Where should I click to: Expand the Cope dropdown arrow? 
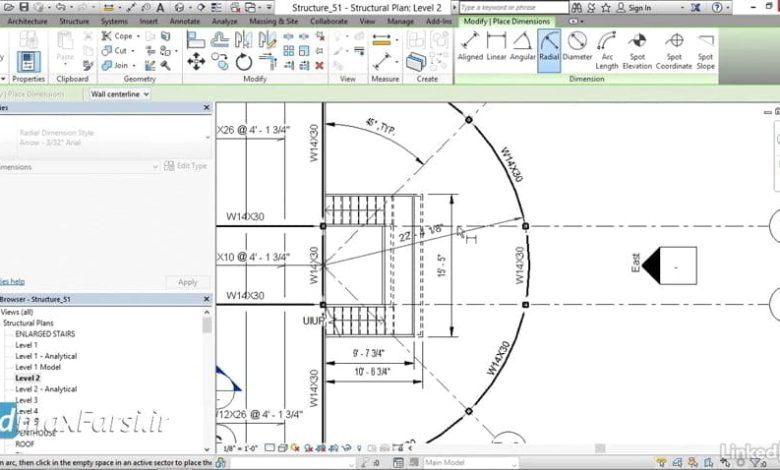138,36
